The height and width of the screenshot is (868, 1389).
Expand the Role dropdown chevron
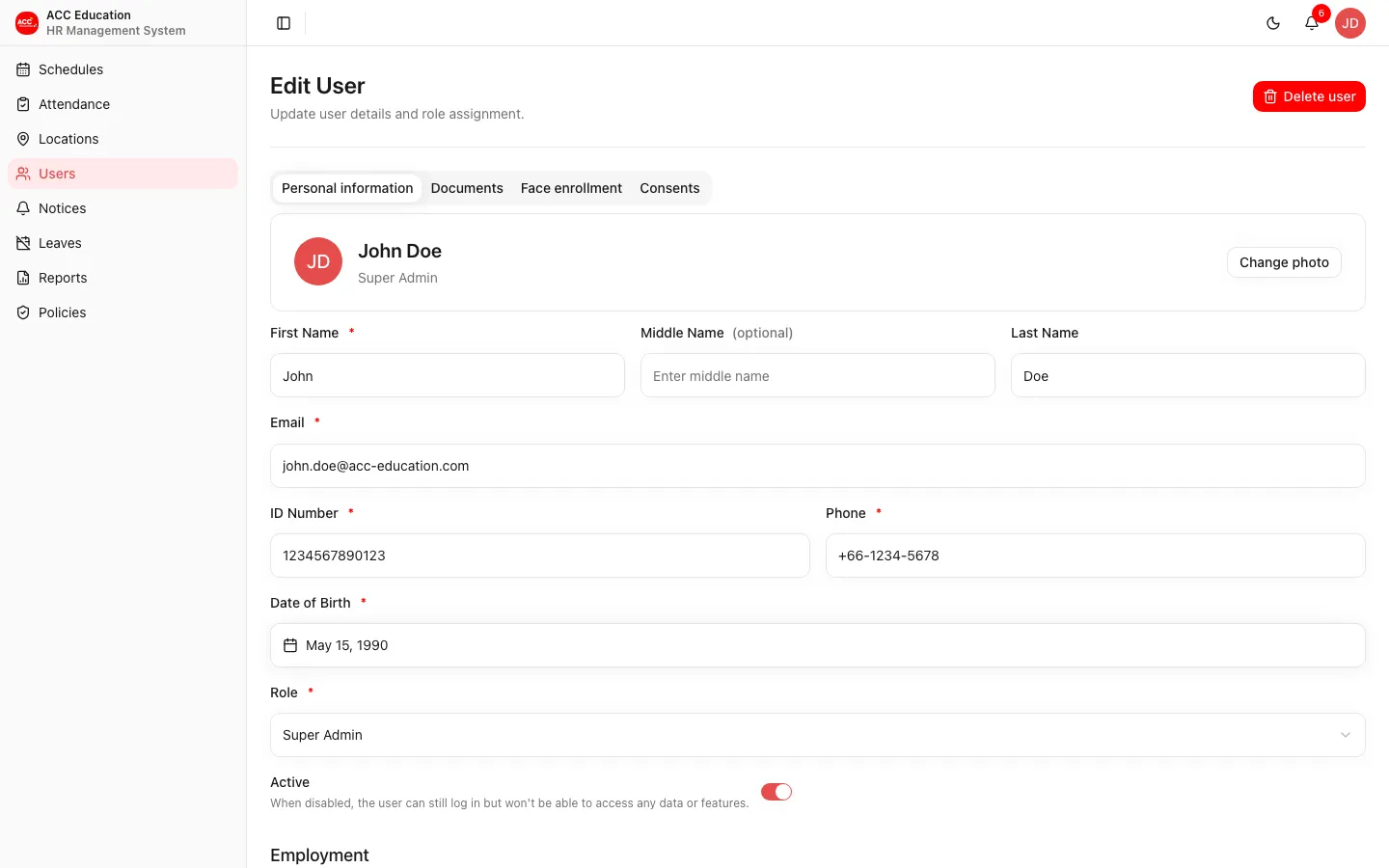coord(1346,735)
